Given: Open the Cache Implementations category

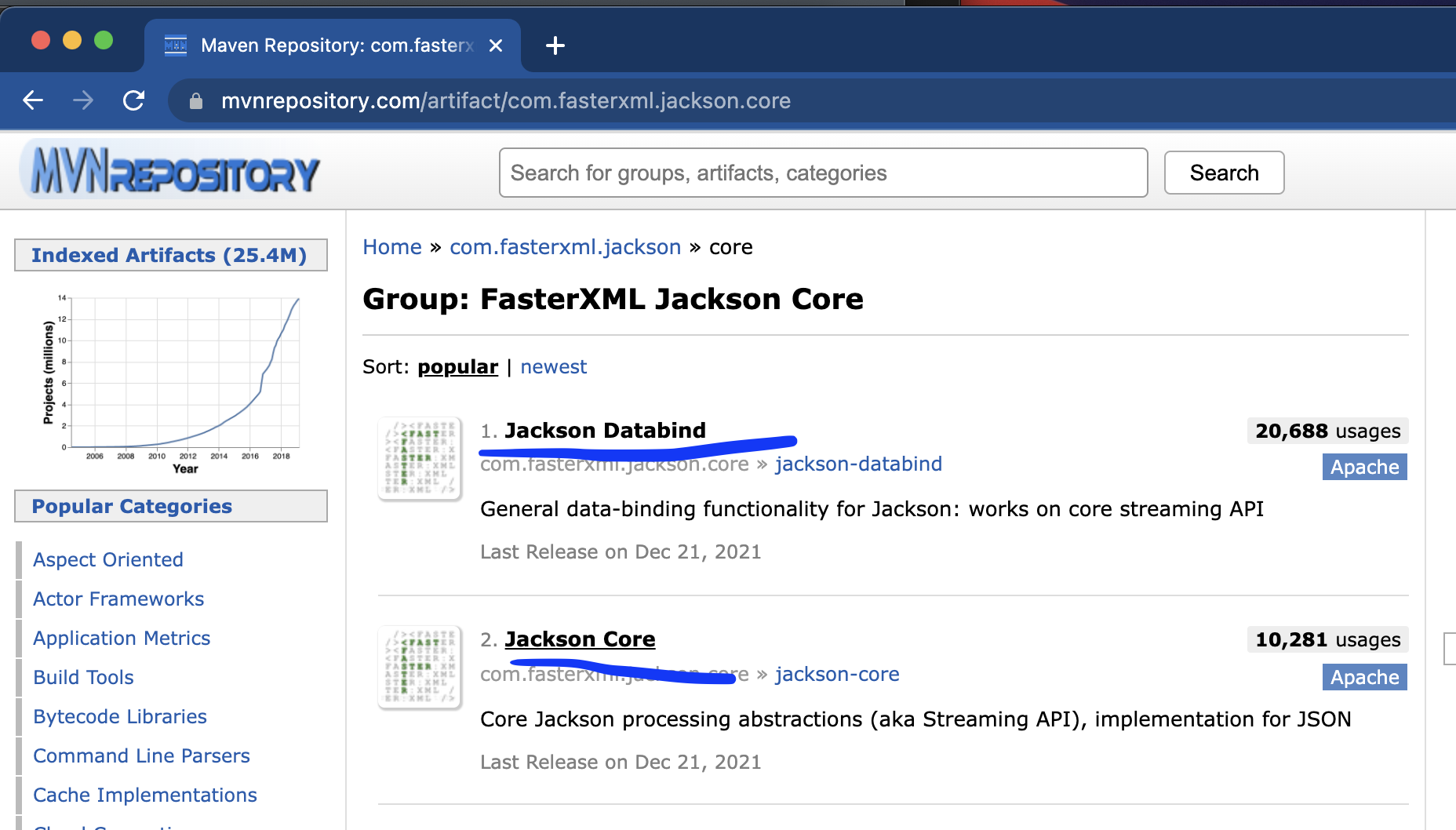Looking at the screenshot, I should [x=145, y=795].
